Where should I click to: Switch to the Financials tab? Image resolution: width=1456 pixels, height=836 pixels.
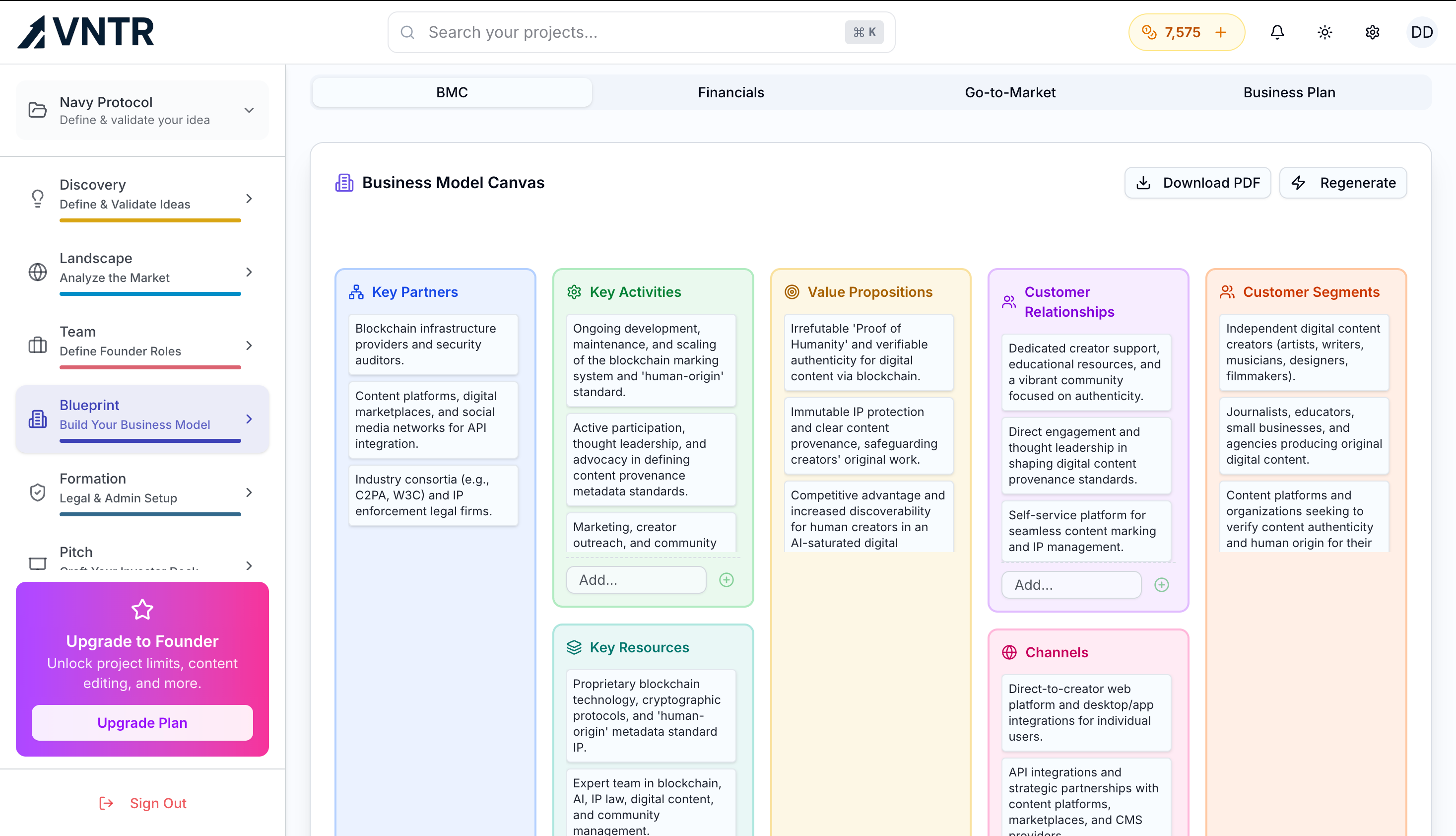click(730, 92)
